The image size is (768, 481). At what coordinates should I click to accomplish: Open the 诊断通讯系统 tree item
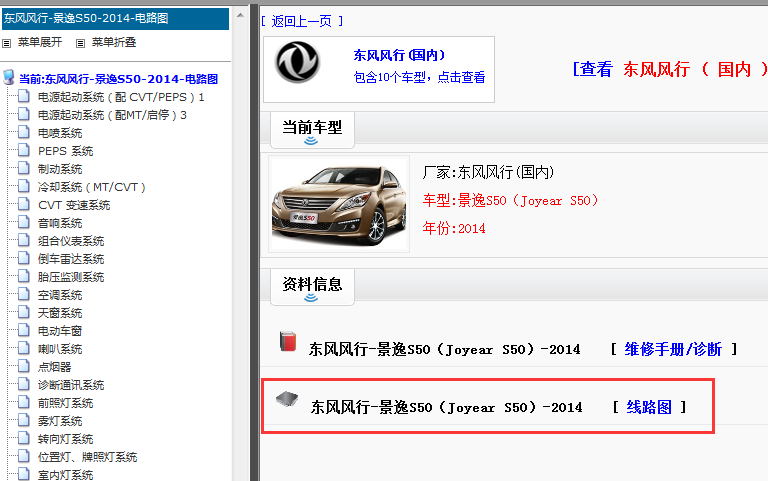click(x=71, y=385)
